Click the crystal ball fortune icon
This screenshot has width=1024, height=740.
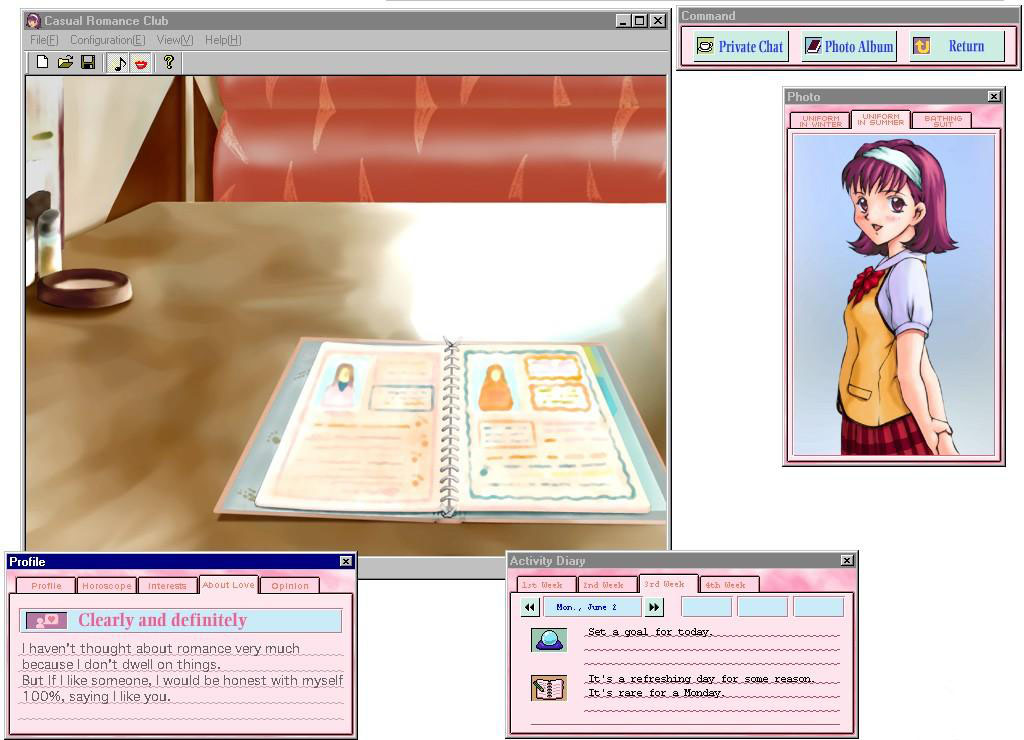pos(548,640)
